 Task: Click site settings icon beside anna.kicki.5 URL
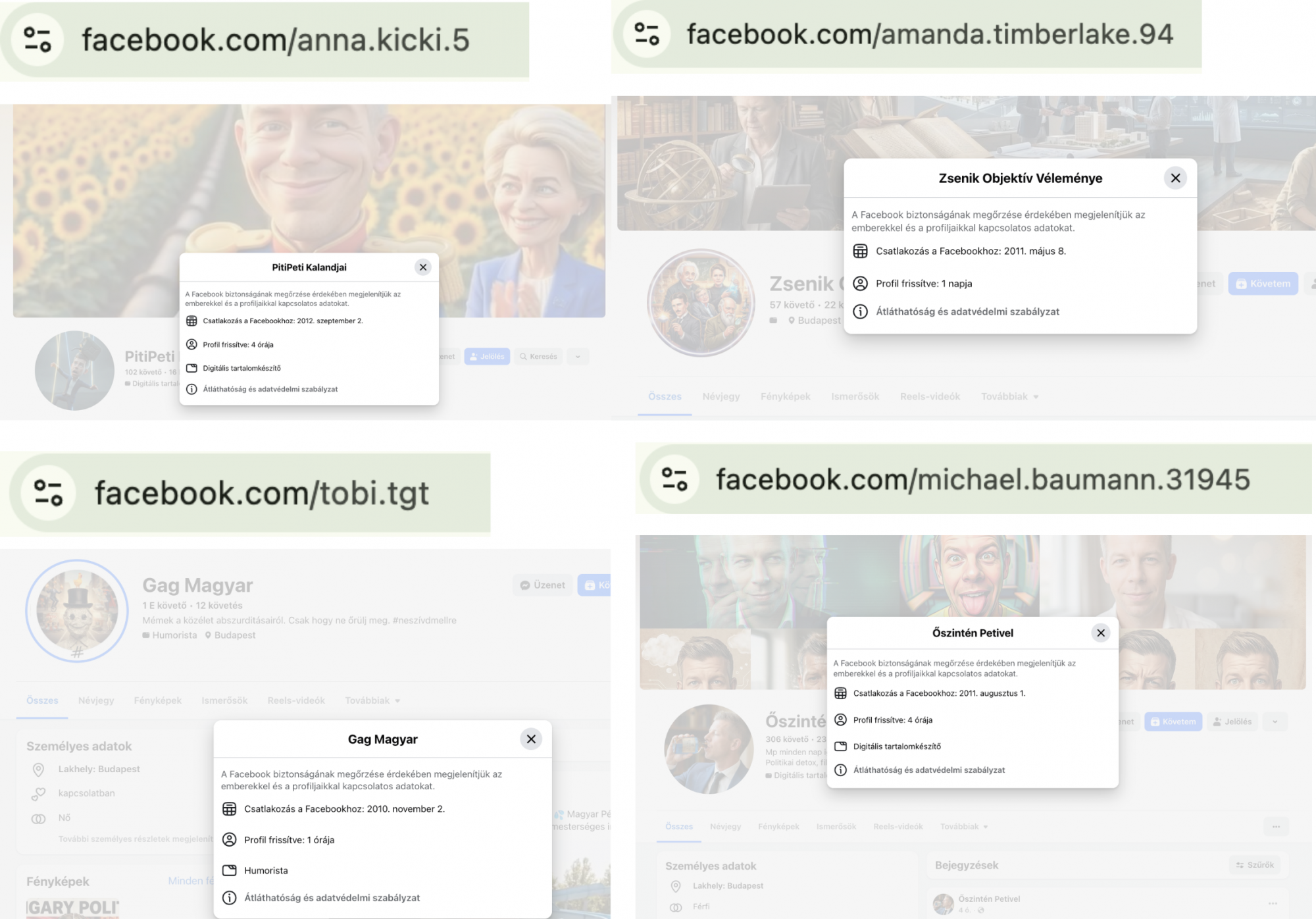click(x=38, y=39)
